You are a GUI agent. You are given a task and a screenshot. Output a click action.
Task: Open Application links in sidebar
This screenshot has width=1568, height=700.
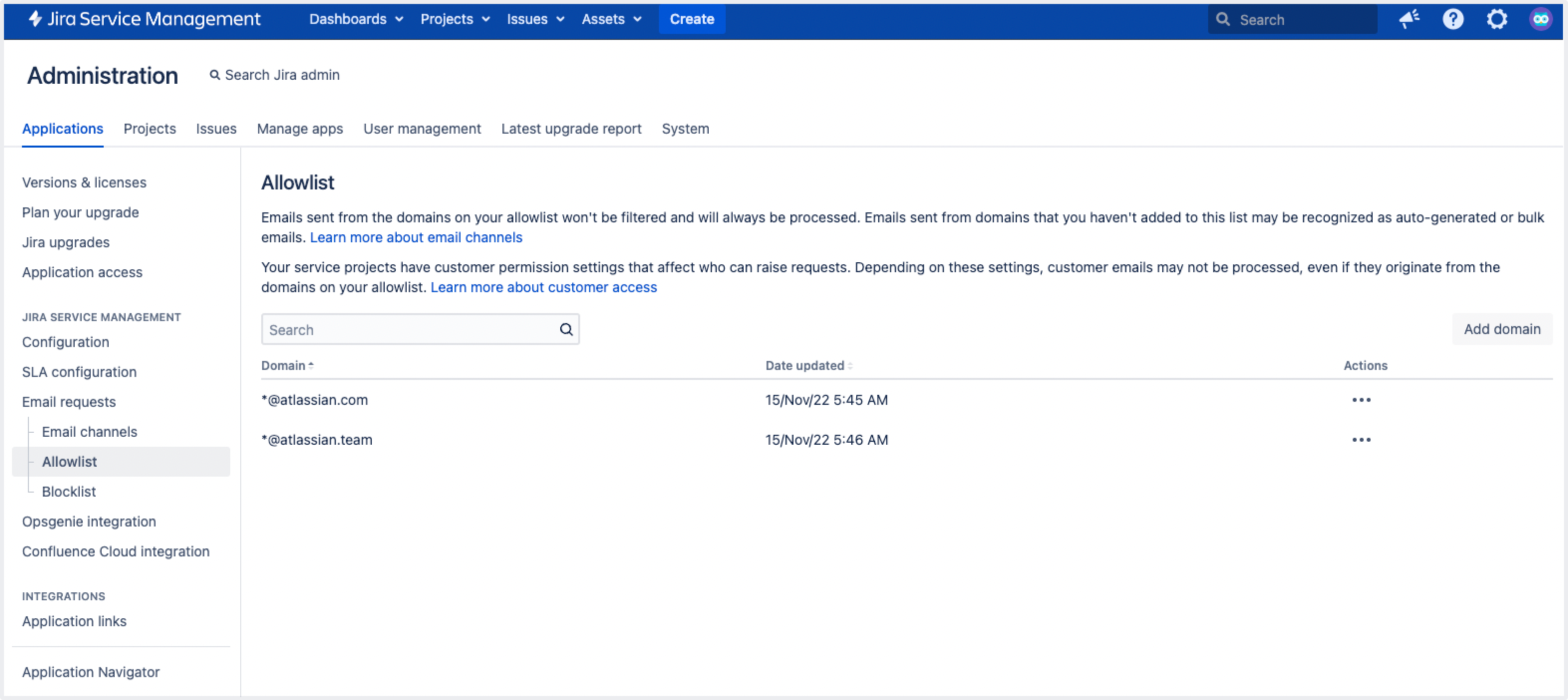(x=74, y=622)
